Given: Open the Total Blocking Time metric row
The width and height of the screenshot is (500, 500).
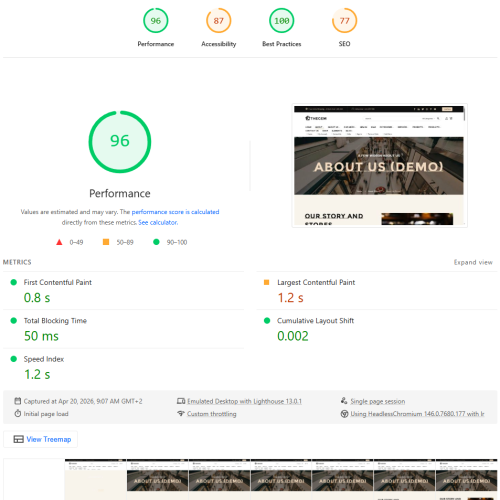Looking at the screenshot, I should pos(123,329).
